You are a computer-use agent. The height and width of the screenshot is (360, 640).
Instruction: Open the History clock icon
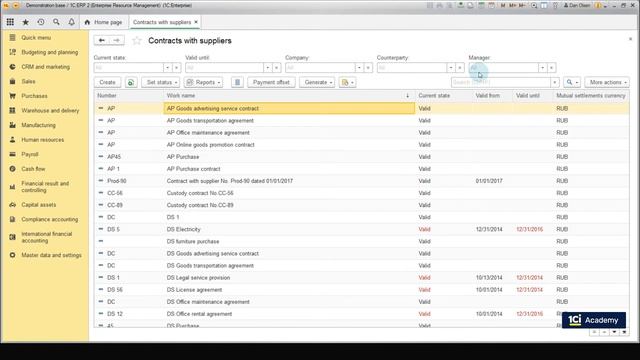pyautogui.click(x=41, y=22)
